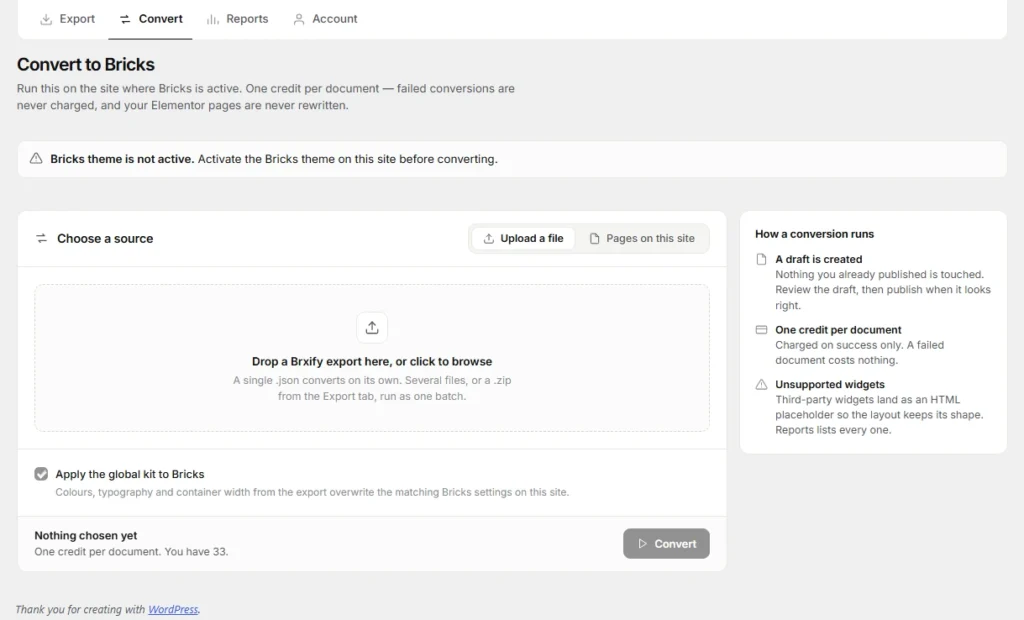Click drop zone to browse for Brxify export

tap(372, 357)
